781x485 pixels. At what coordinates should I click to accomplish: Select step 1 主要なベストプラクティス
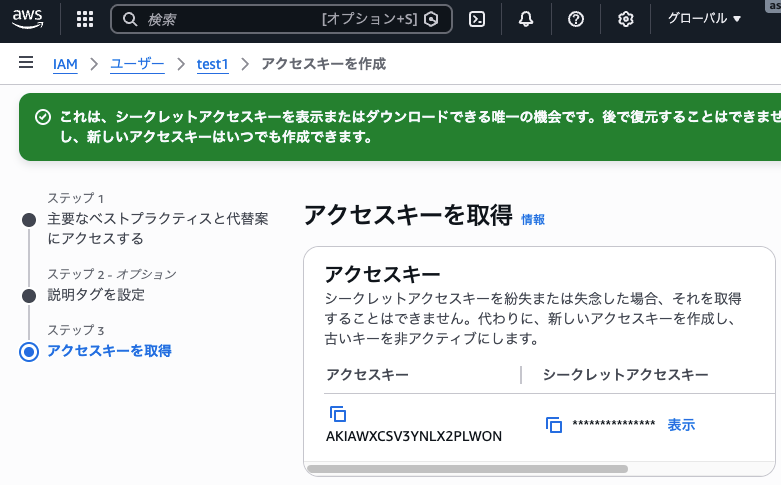(157, 229)
